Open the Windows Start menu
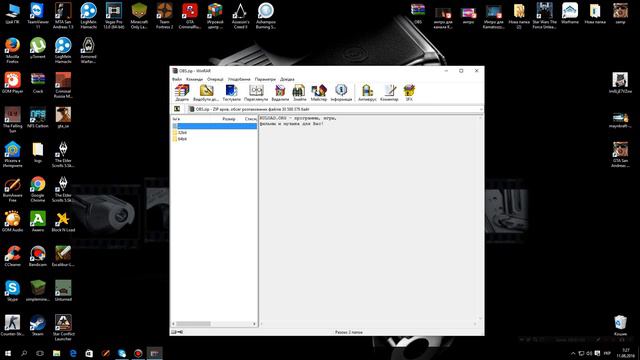This screenshot has height=360, width=640. click(x=7, y=353)
